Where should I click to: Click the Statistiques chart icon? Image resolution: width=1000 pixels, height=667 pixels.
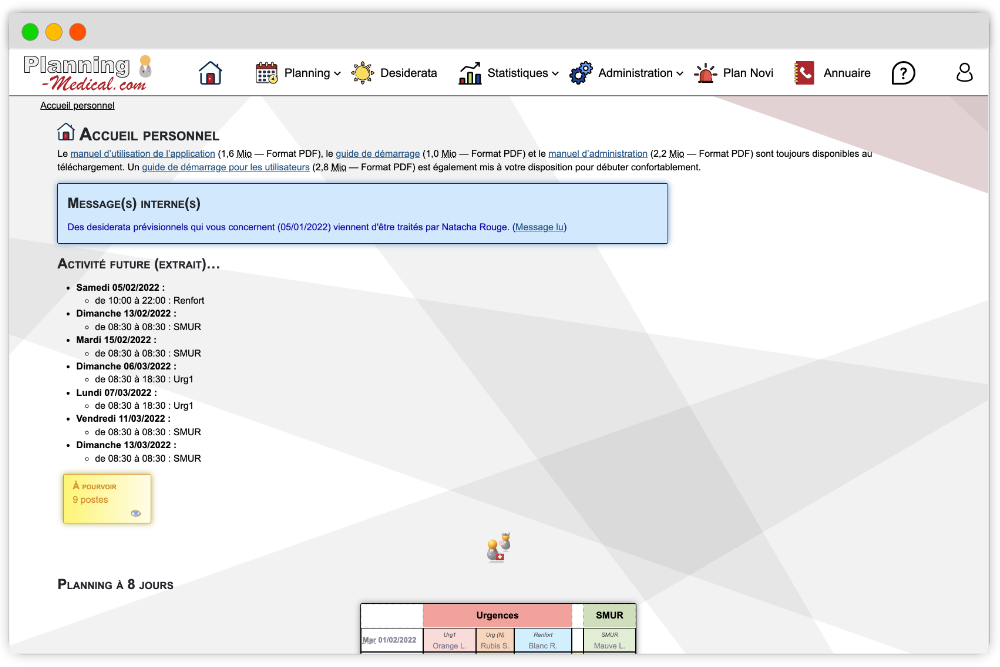click(470, 73)
